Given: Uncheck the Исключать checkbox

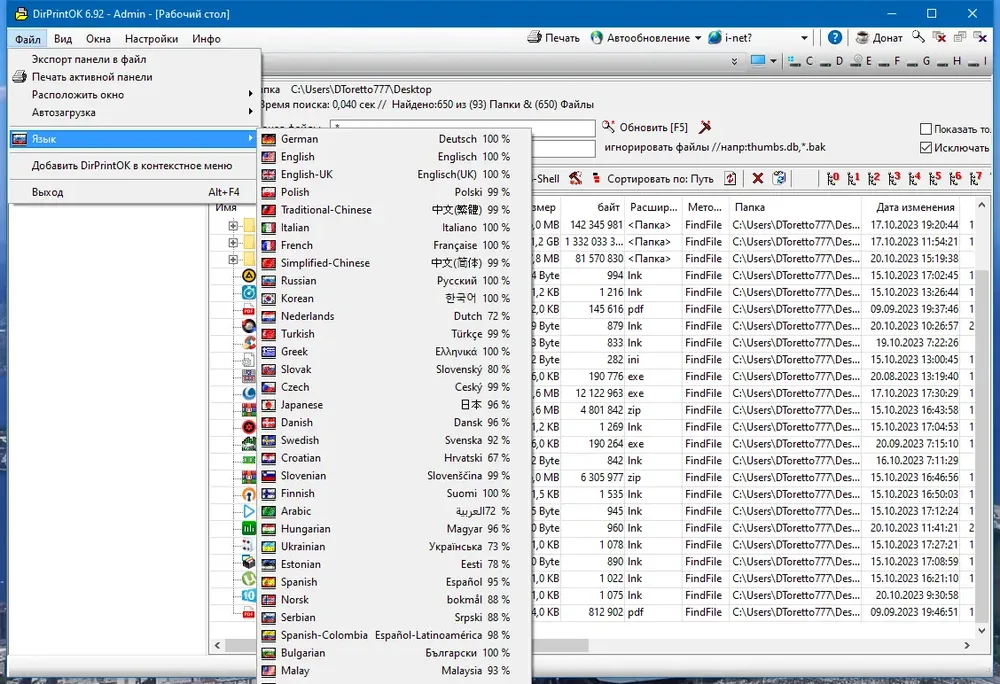Looking at the screenshot, I should click(x=926, y=147).
